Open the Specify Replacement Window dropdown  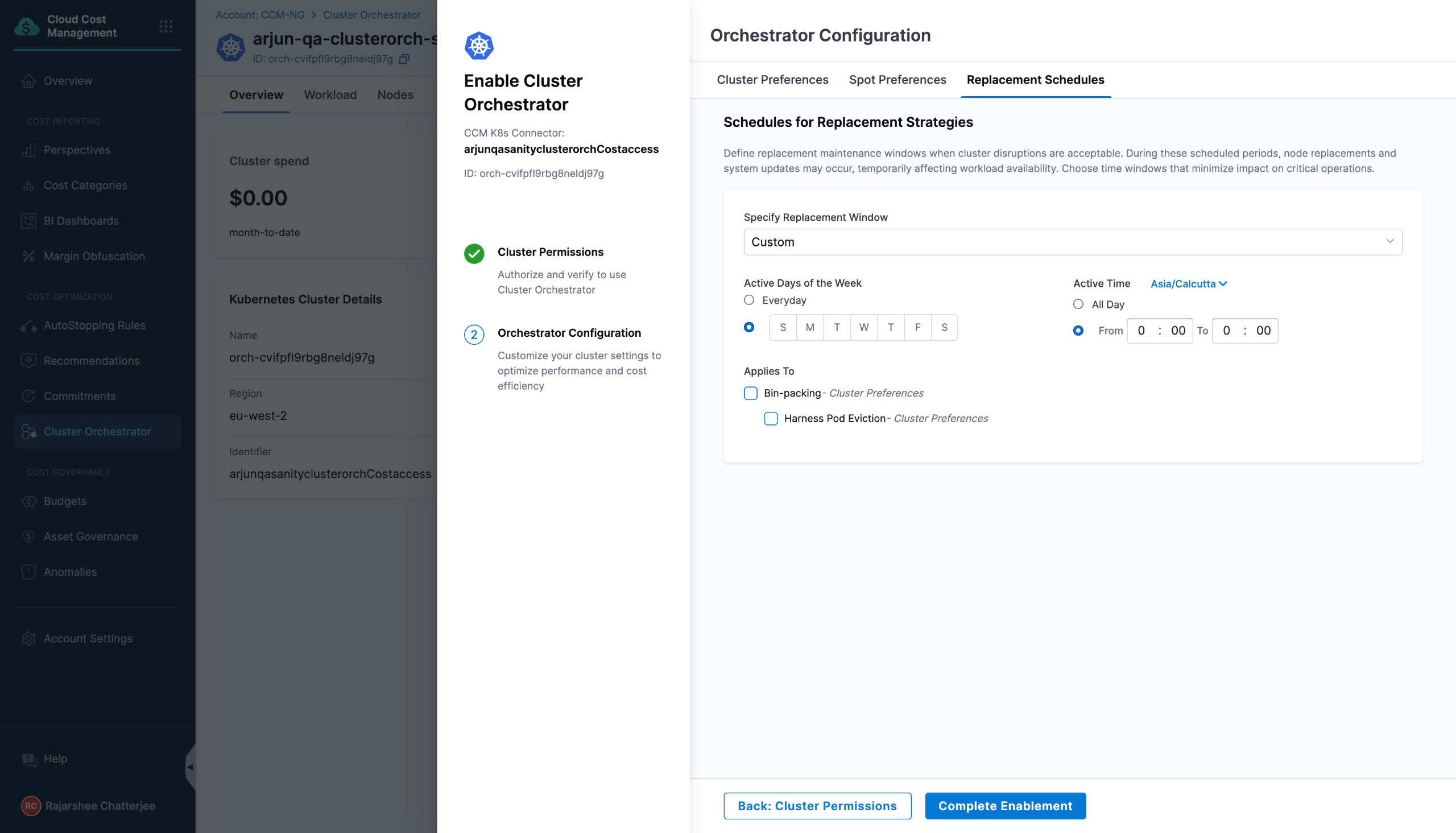point(1072,242)
